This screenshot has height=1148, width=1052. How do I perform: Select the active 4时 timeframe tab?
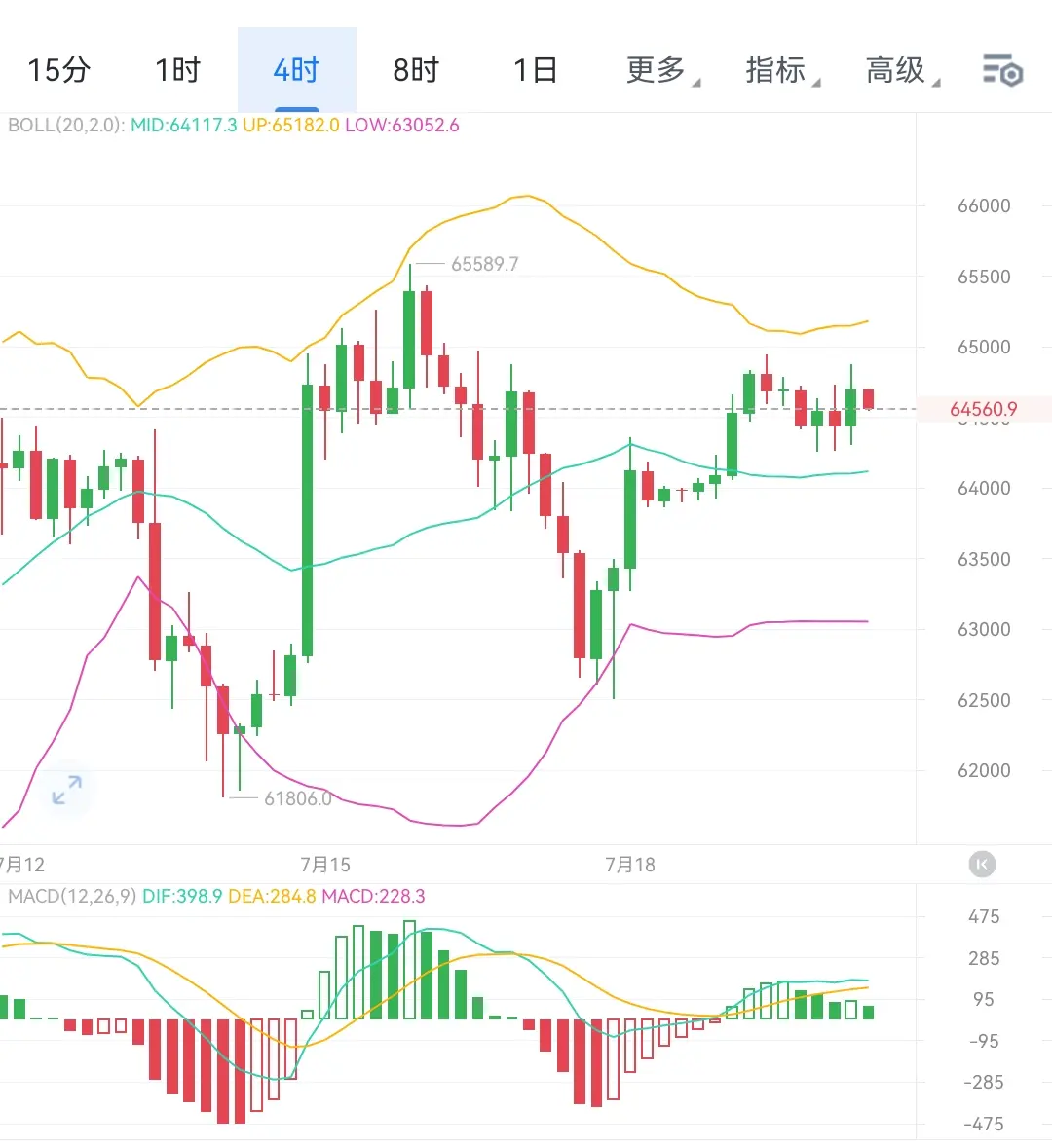[x=297, y=70]
